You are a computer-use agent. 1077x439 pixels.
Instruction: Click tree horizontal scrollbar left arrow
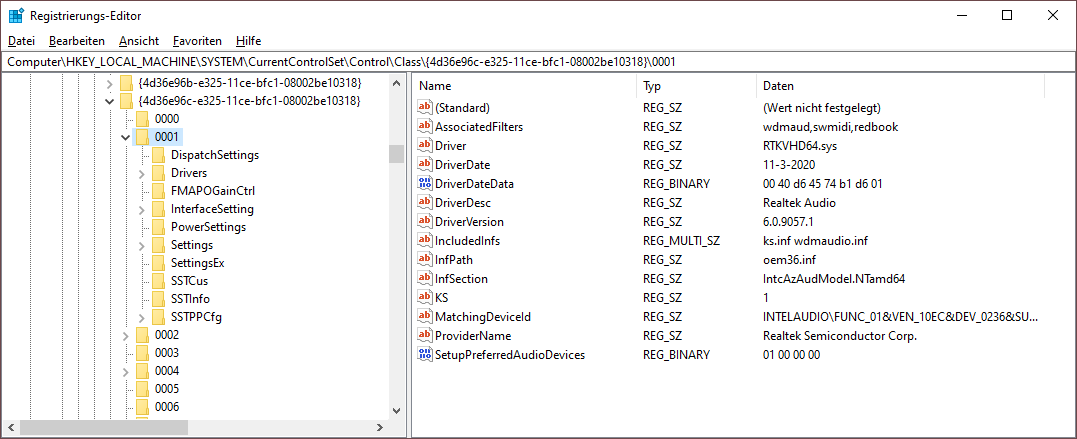(x=10, y=427)
